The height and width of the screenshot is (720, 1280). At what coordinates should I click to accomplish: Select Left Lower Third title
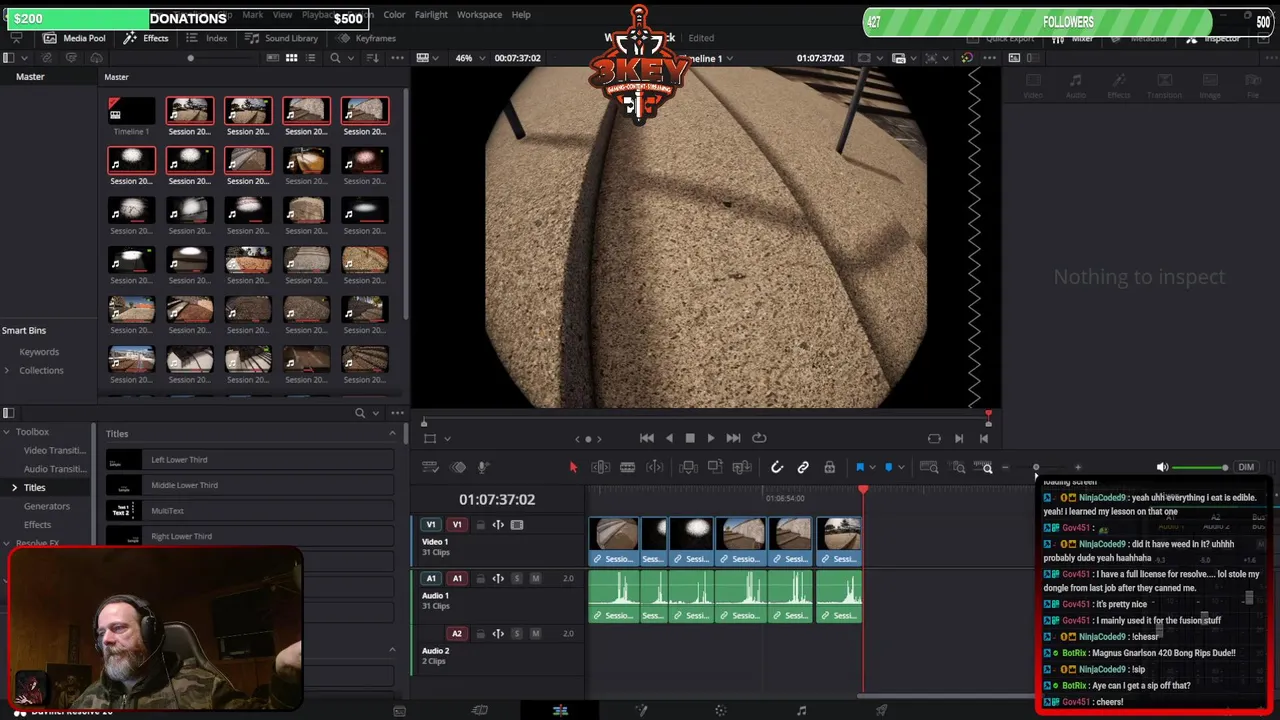tap(250, 460)
